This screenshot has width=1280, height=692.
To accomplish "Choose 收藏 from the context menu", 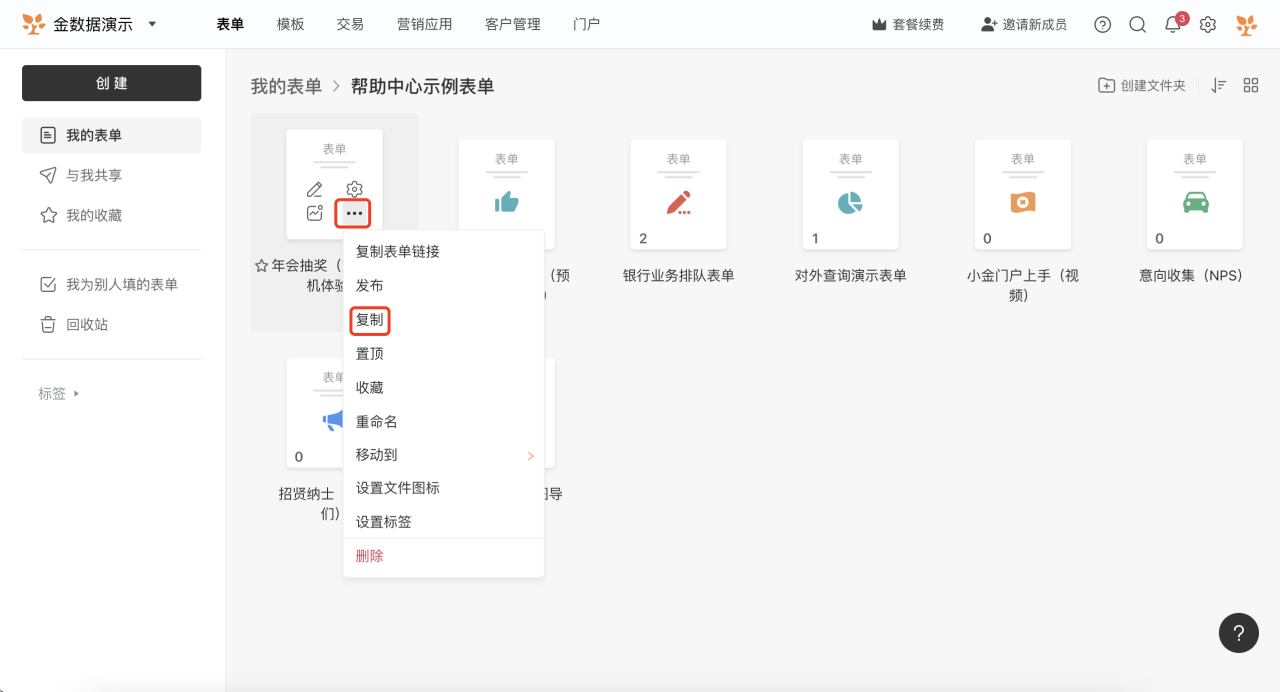I will coord(443,388).
